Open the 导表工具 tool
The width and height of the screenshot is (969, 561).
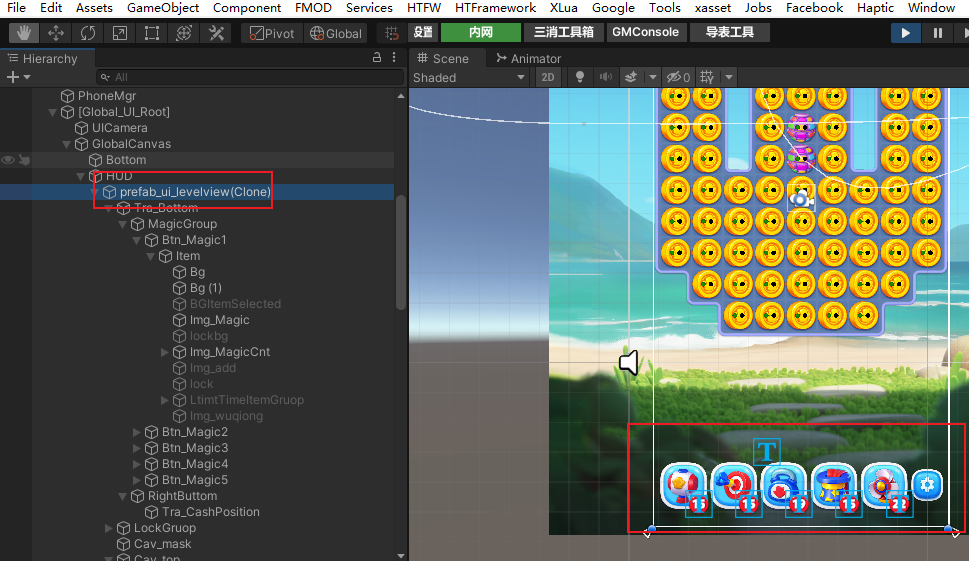[x=729, y=32]
